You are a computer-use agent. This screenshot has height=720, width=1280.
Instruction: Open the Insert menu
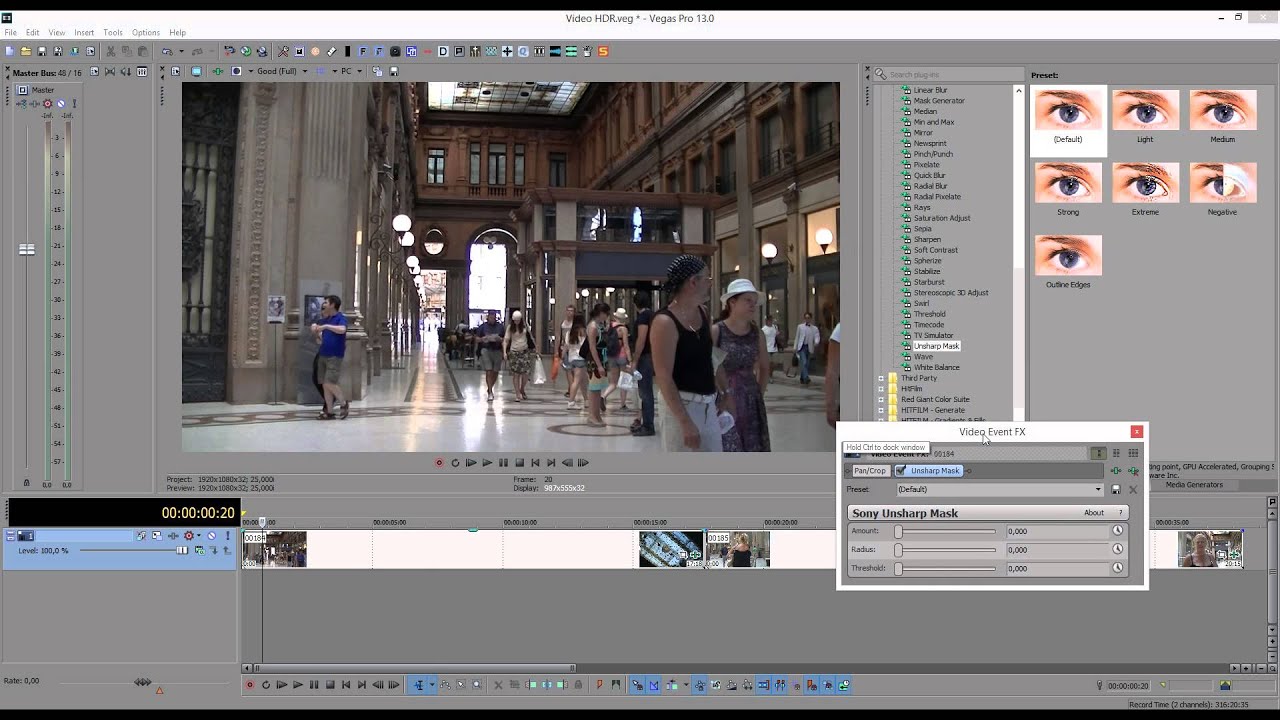coord(84,33)
